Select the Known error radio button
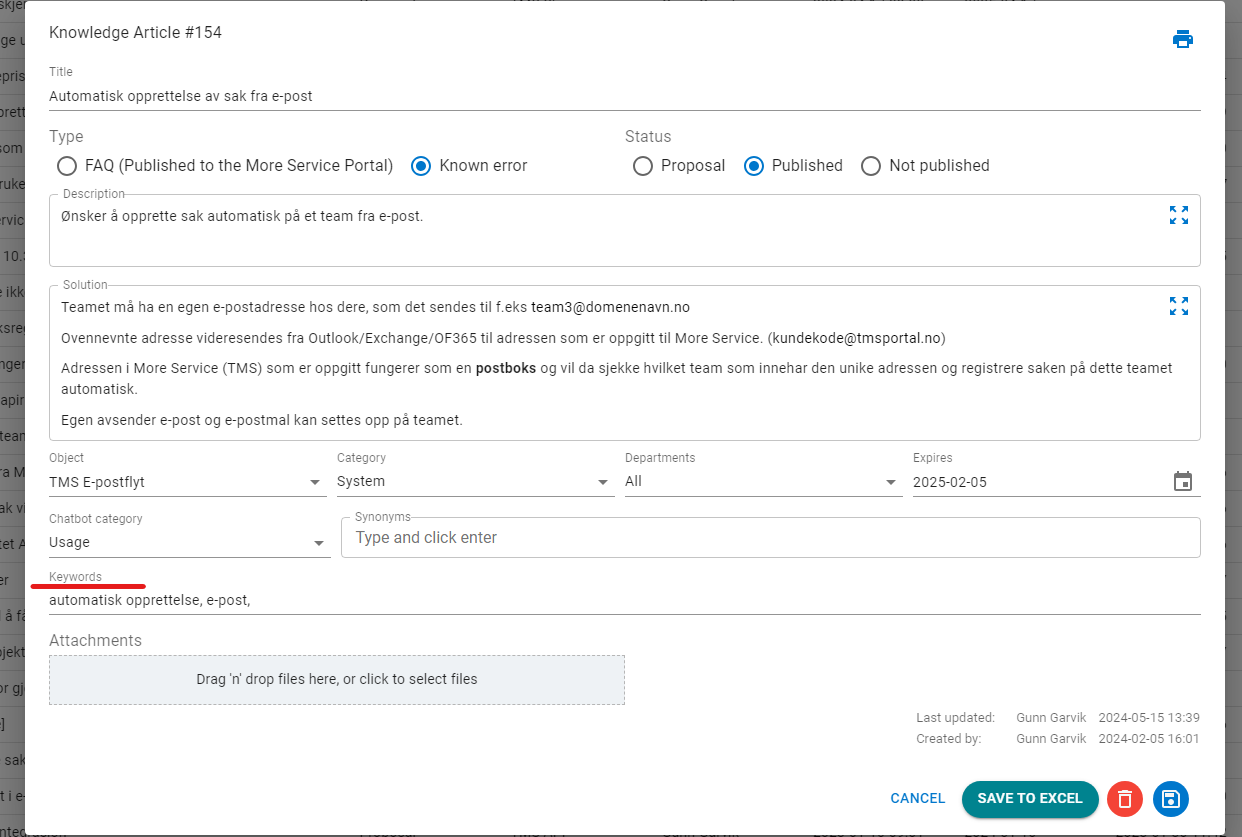This screenshot has width=1242, height=837. [x=421, y=166]
